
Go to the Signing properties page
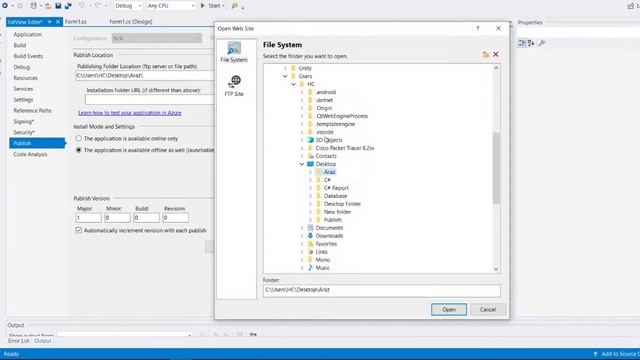point(24,122)
